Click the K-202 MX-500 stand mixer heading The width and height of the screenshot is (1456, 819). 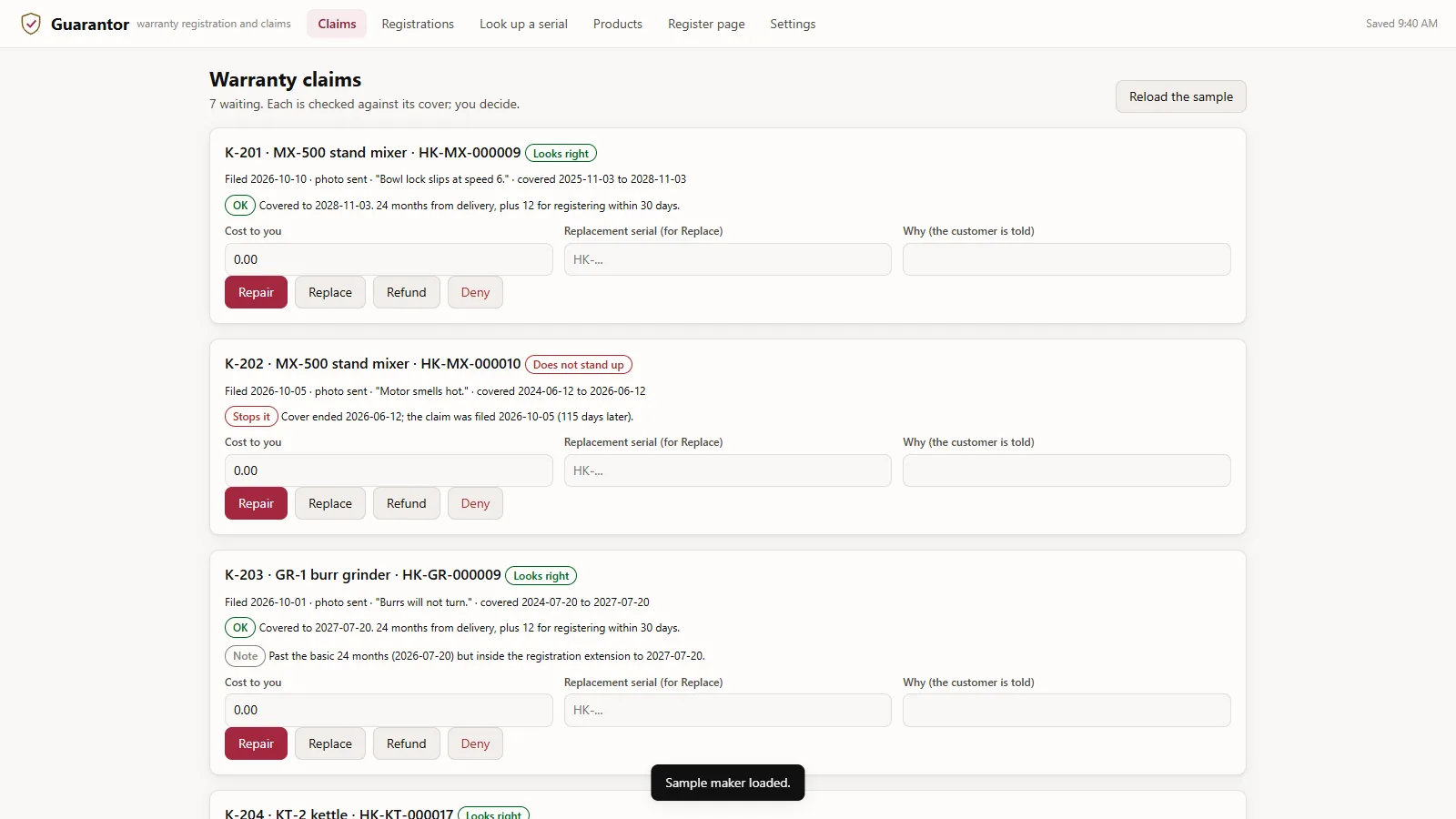(373, 364)
